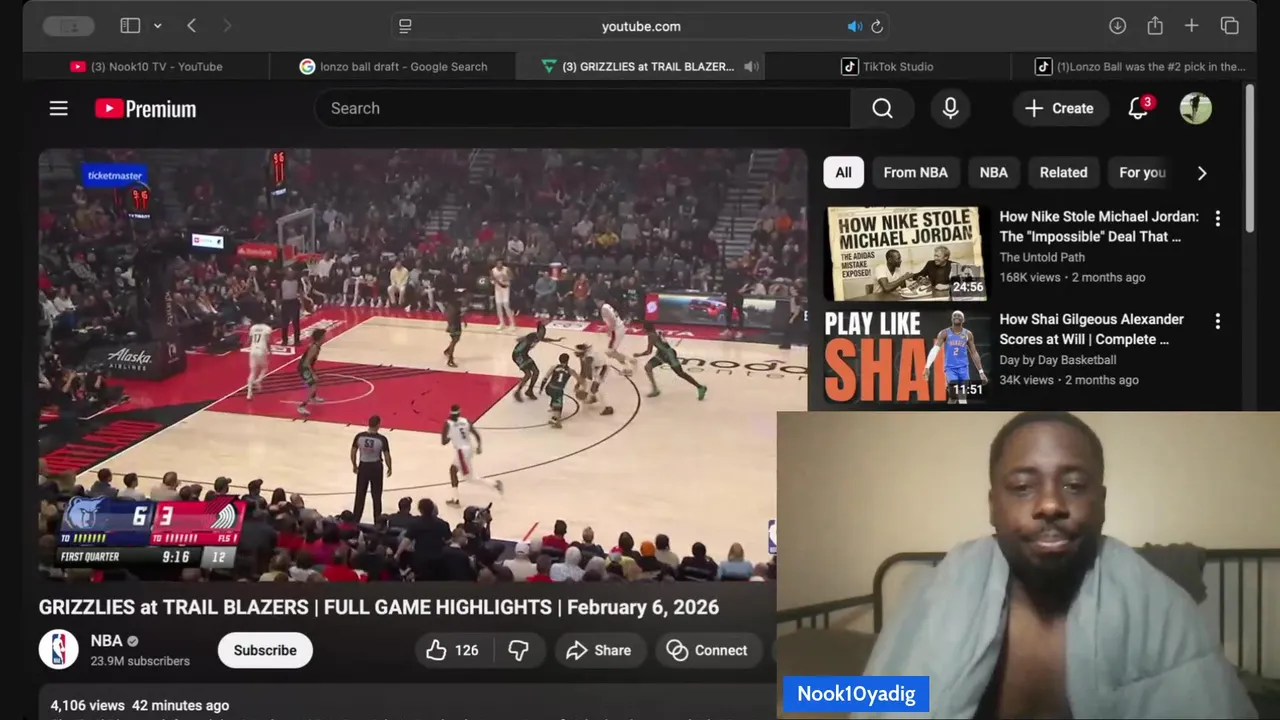The height and width of the screenshot is (720, 1280).
Task: Show the tab overview icon
Action: point(1230,26)
